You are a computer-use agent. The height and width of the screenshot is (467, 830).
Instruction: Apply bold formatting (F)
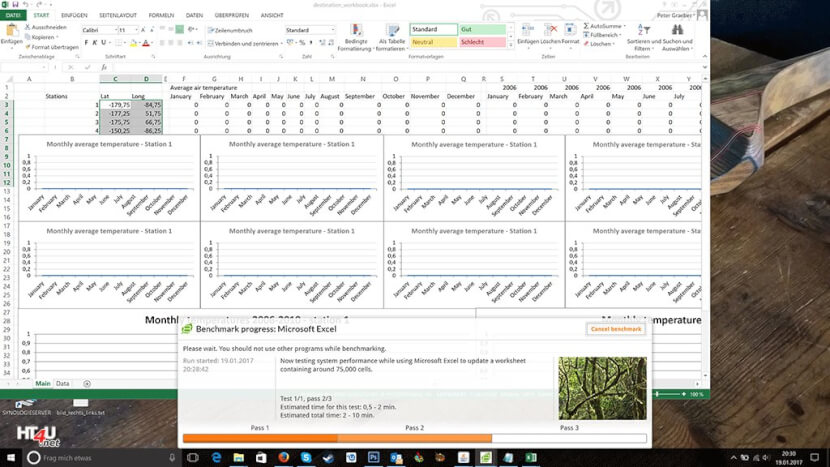click(86, 43)
